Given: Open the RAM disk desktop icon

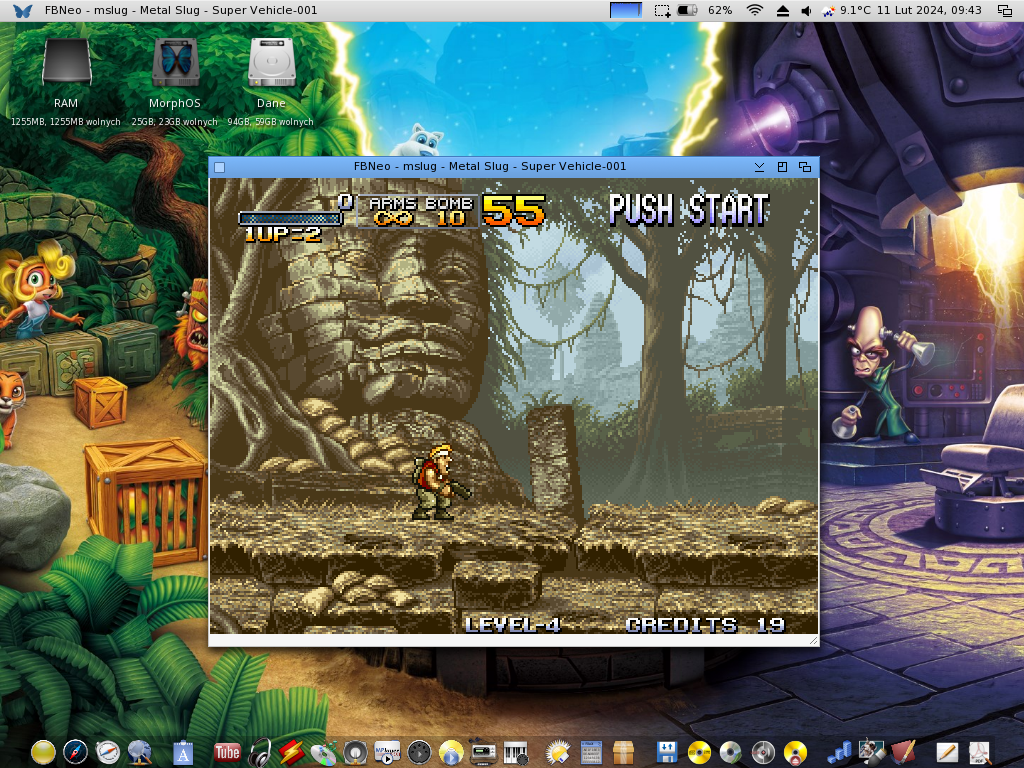Looking at the screenshot, I should [x=66, y=63].
